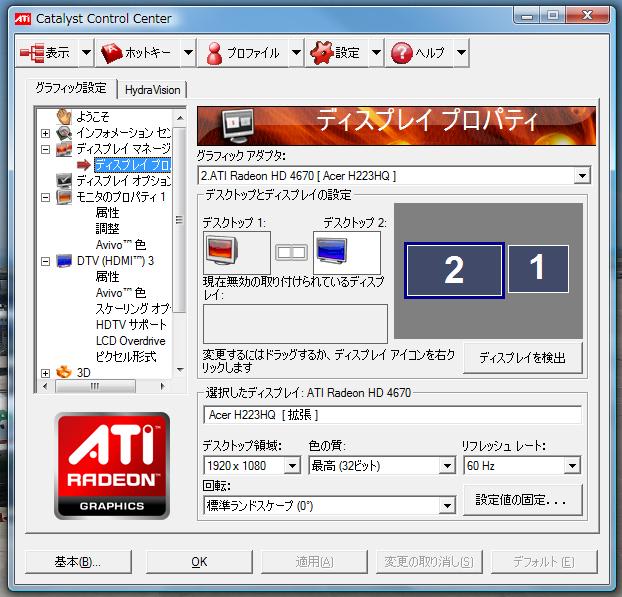Image resolution: width=622 pixels, height=597 pixels.
Task: Select 属性 under DTV (HDMI) 3
Action: coord(107,276)
